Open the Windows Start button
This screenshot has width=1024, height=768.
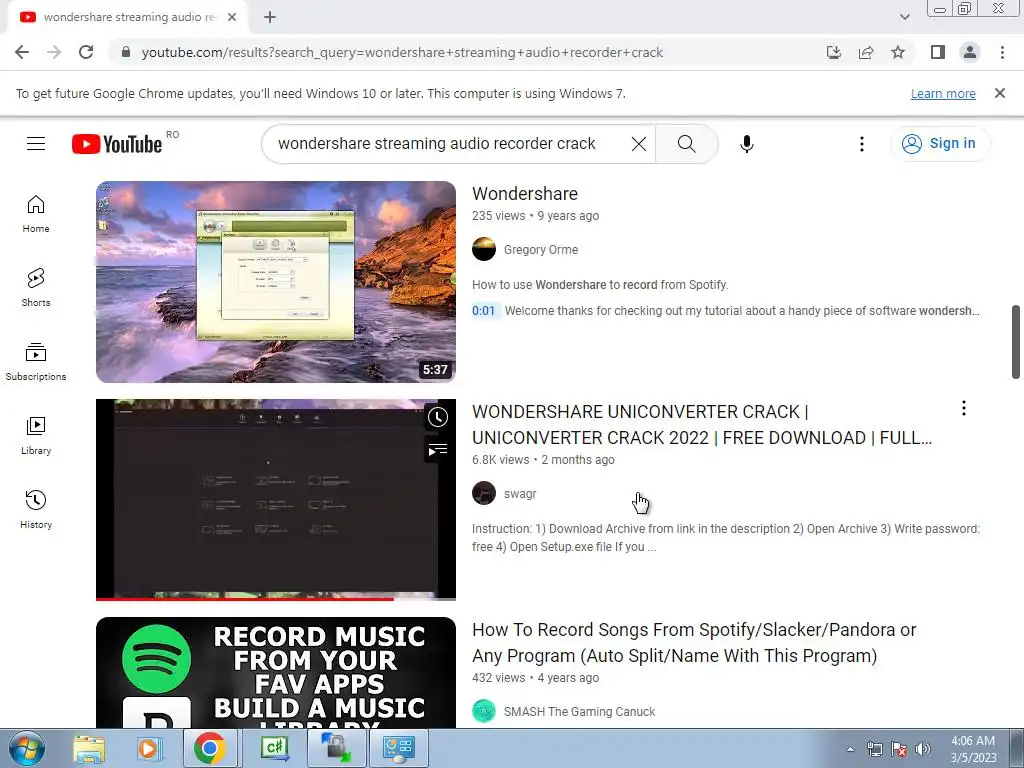pos(27,748)
